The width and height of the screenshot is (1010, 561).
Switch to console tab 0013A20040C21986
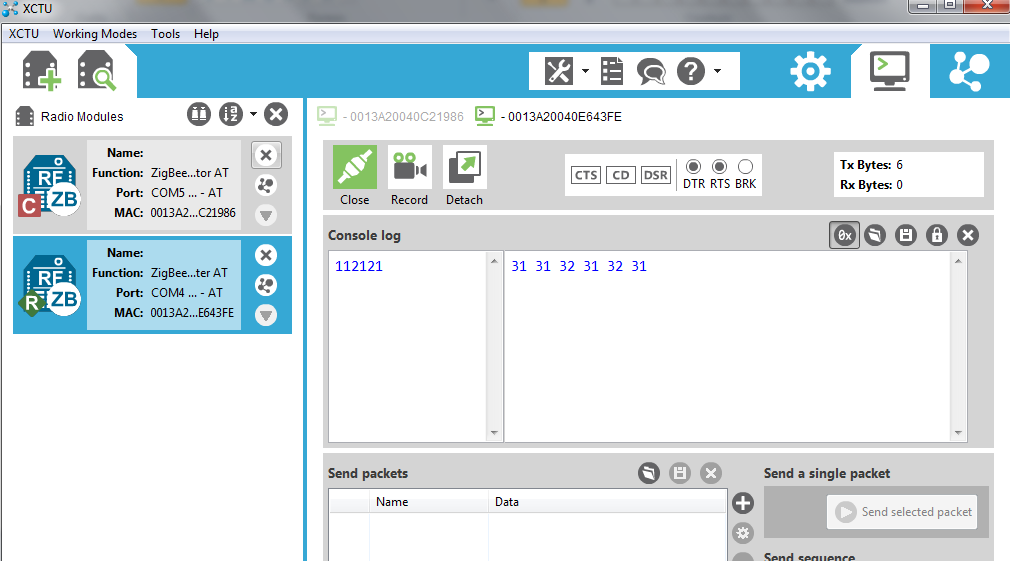(x=390, y=117)
